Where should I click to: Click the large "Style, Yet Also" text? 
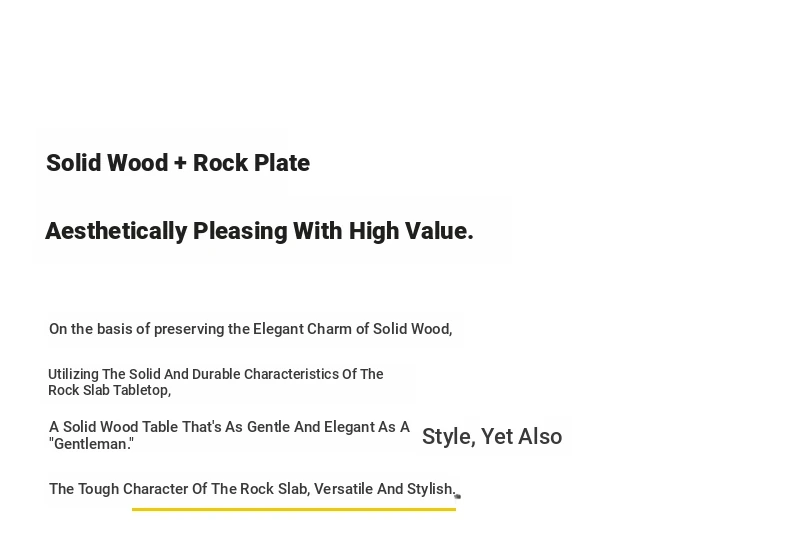(492, 436)
